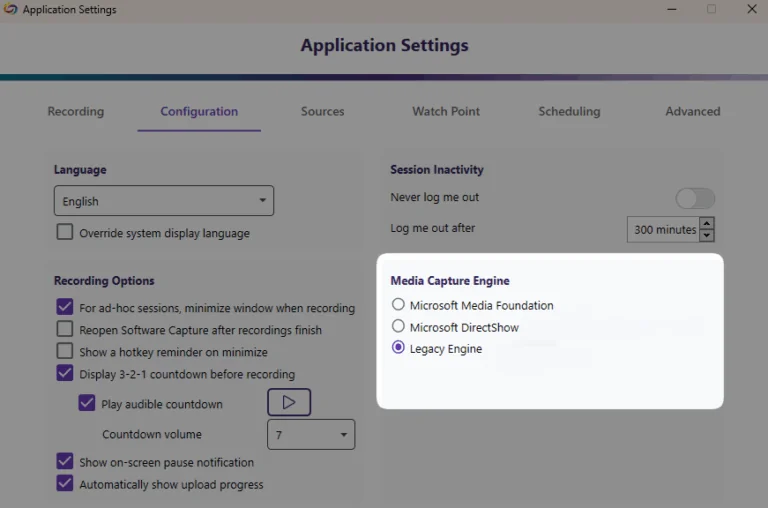Click the Countdown volume label
Viewport: 768px width, 508px height.
152,435
